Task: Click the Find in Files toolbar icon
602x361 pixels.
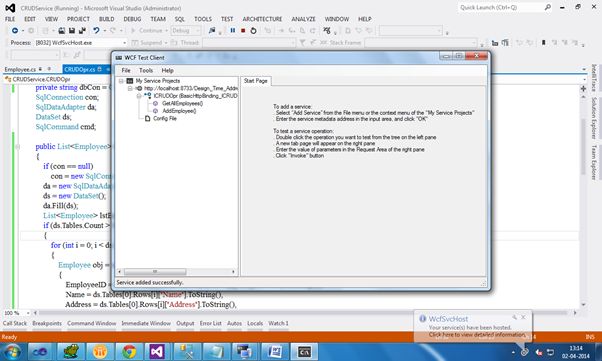Action: (212, 30)
